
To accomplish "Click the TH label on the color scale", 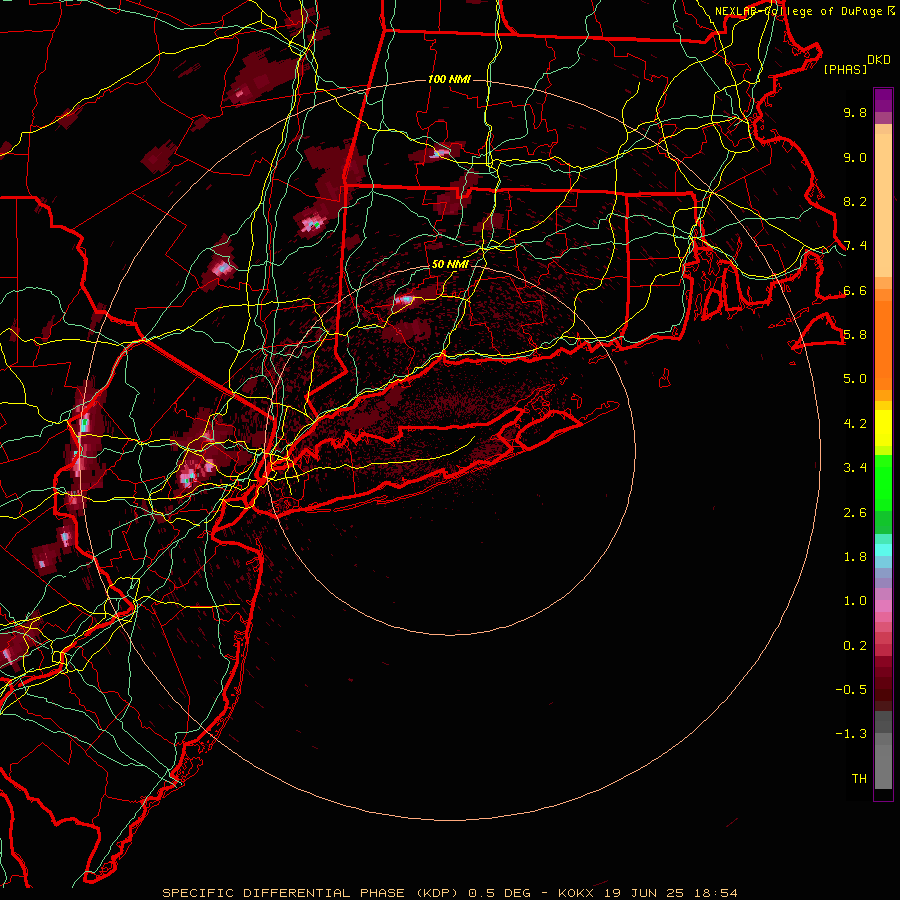I will click(859, 779).
